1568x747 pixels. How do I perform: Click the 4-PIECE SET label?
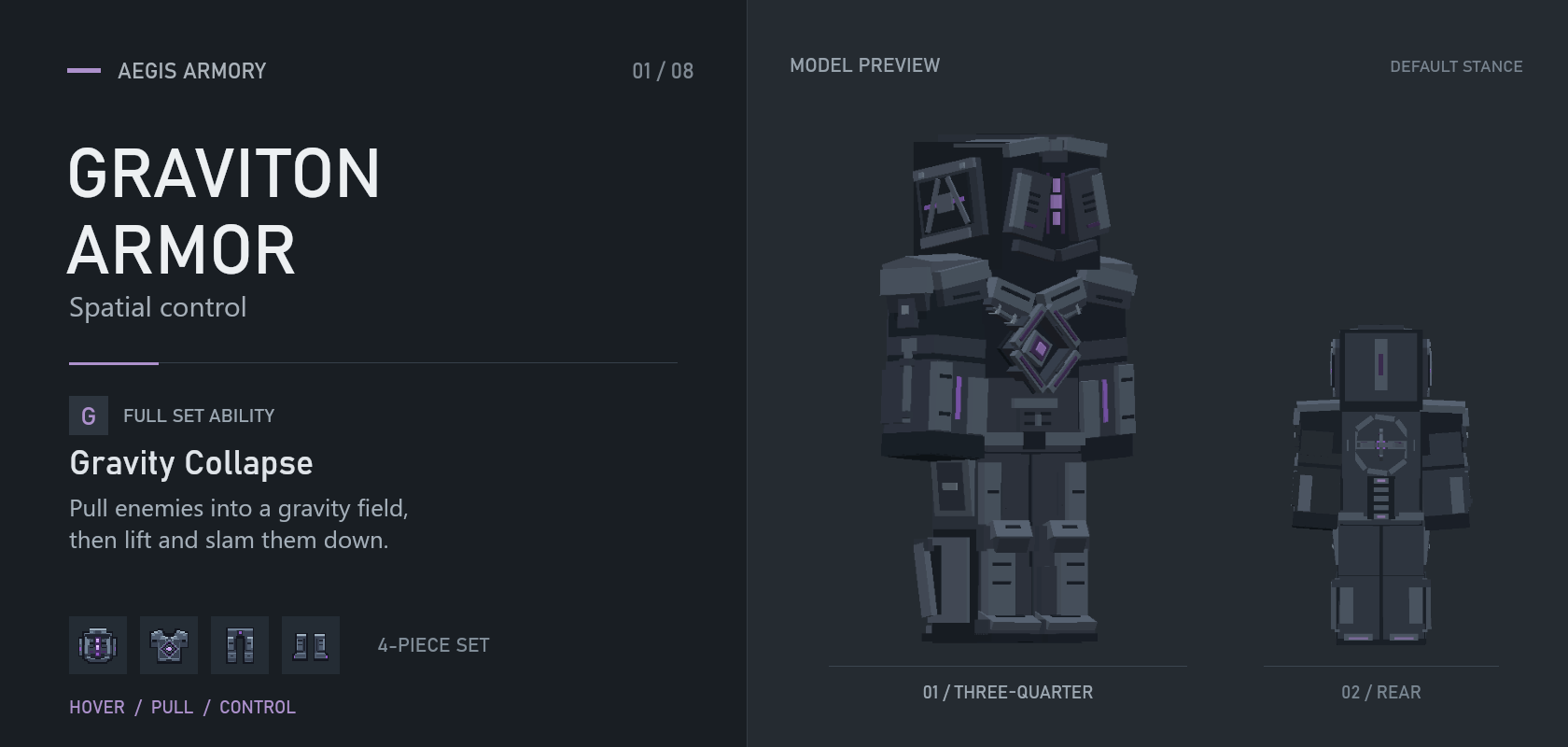(433, 645)
